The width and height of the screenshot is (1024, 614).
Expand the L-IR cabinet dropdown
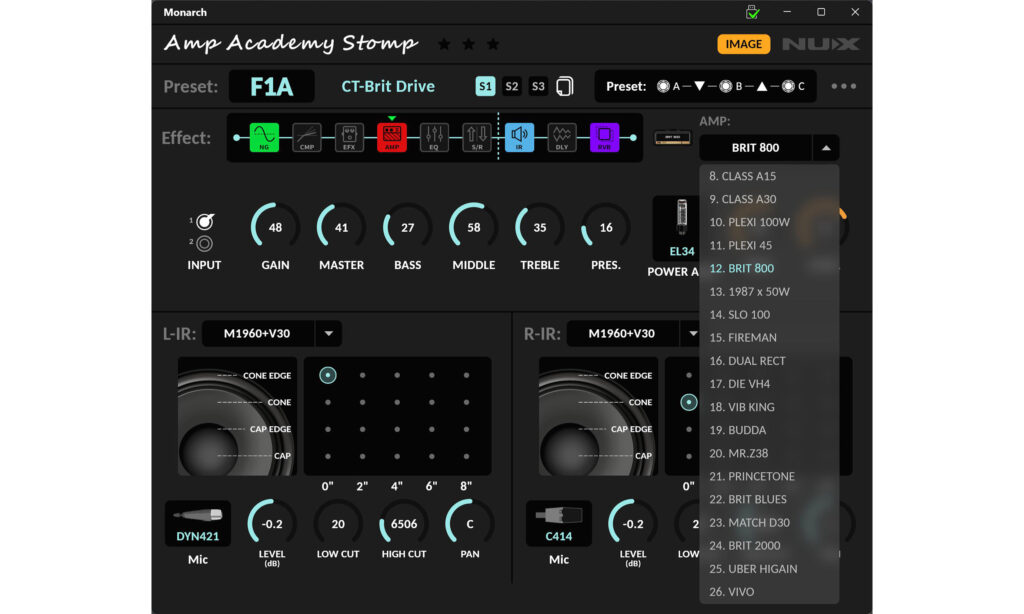coord(329,333)
